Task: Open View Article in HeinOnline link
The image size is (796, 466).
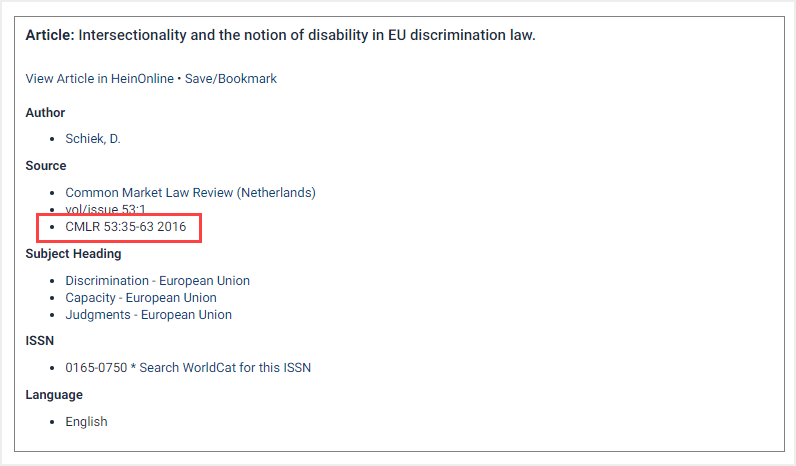Action: [100, 79]
